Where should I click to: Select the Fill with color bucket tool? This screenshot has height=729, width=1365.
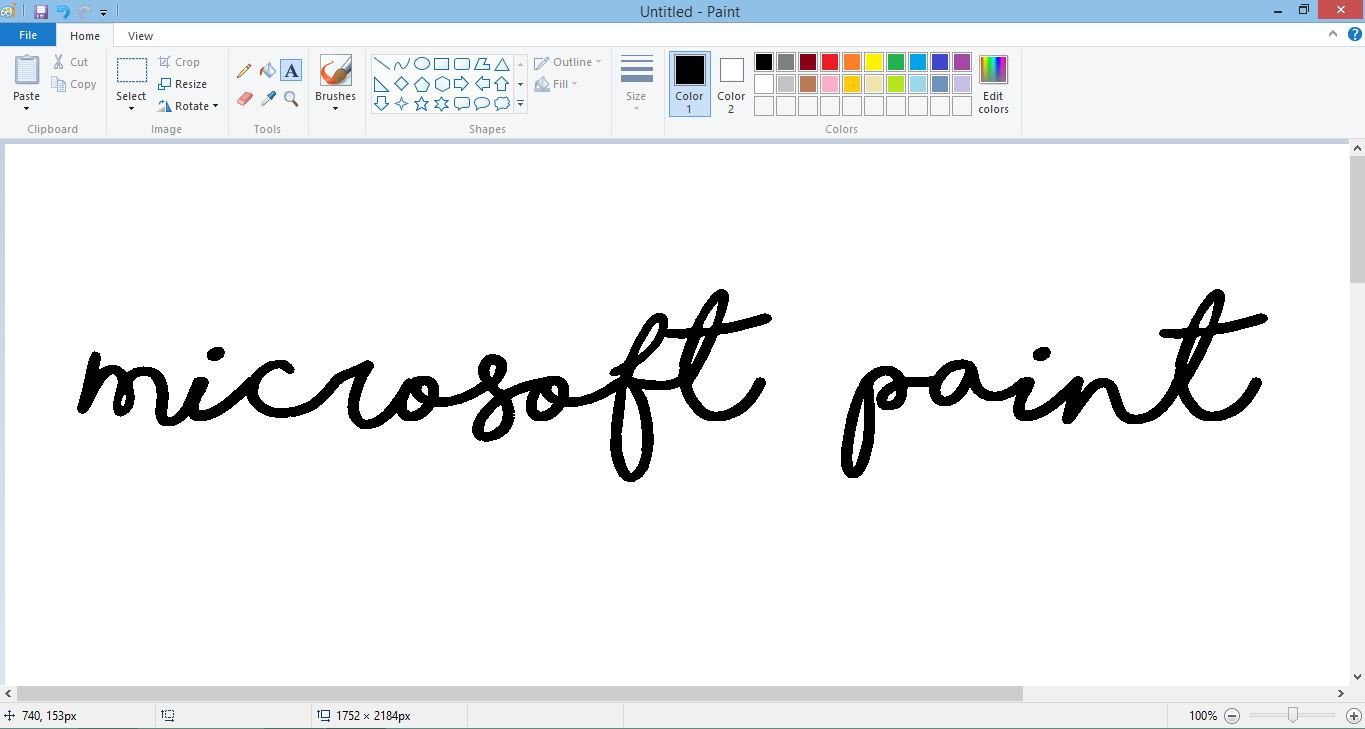tap(267, 71)
